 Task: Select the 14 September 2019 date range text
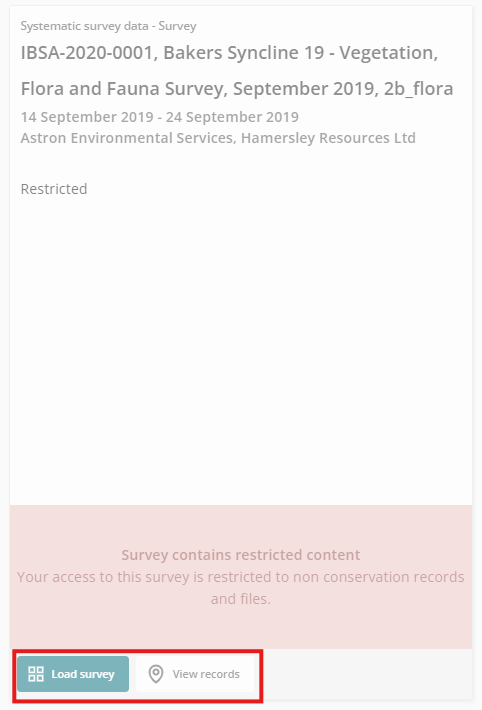tap(159, 117)
